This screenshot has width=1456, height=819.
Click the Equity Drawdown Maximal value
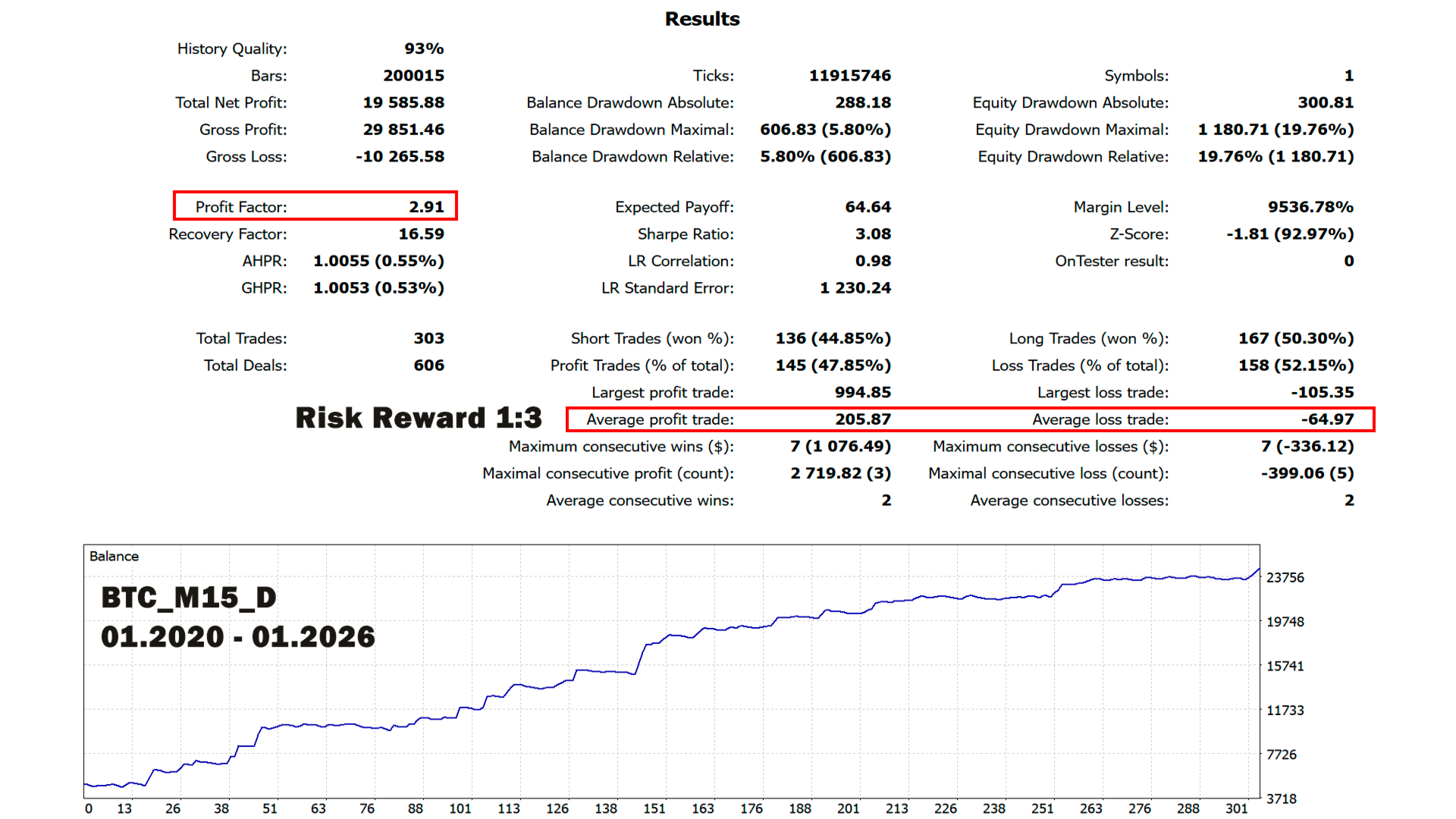(x=1276, y=130)
